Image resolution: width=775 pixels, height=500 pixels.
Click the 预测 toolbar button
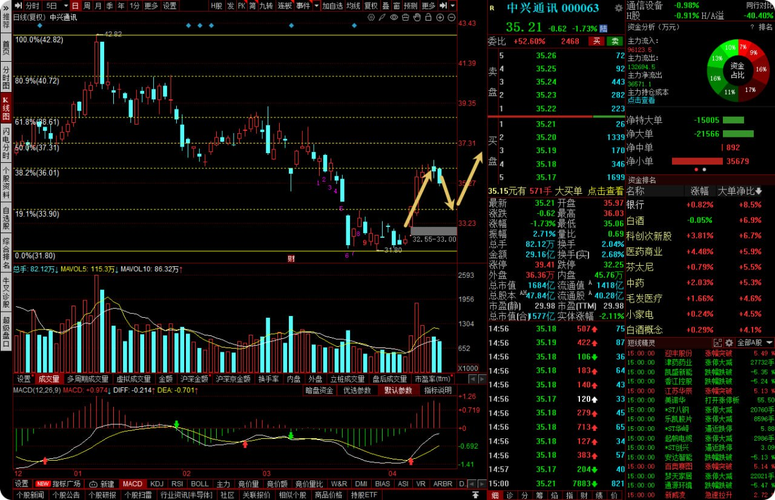pyautogui.click(x=411, y=6)
